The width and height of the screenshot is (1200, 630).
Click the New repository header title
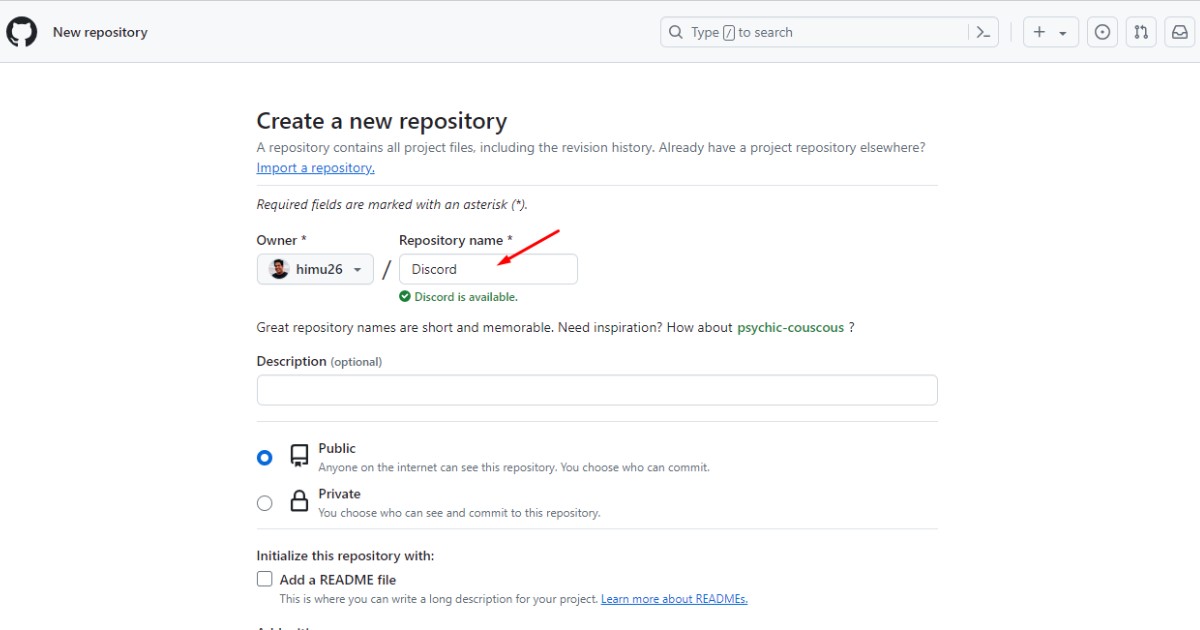(100, 32)
